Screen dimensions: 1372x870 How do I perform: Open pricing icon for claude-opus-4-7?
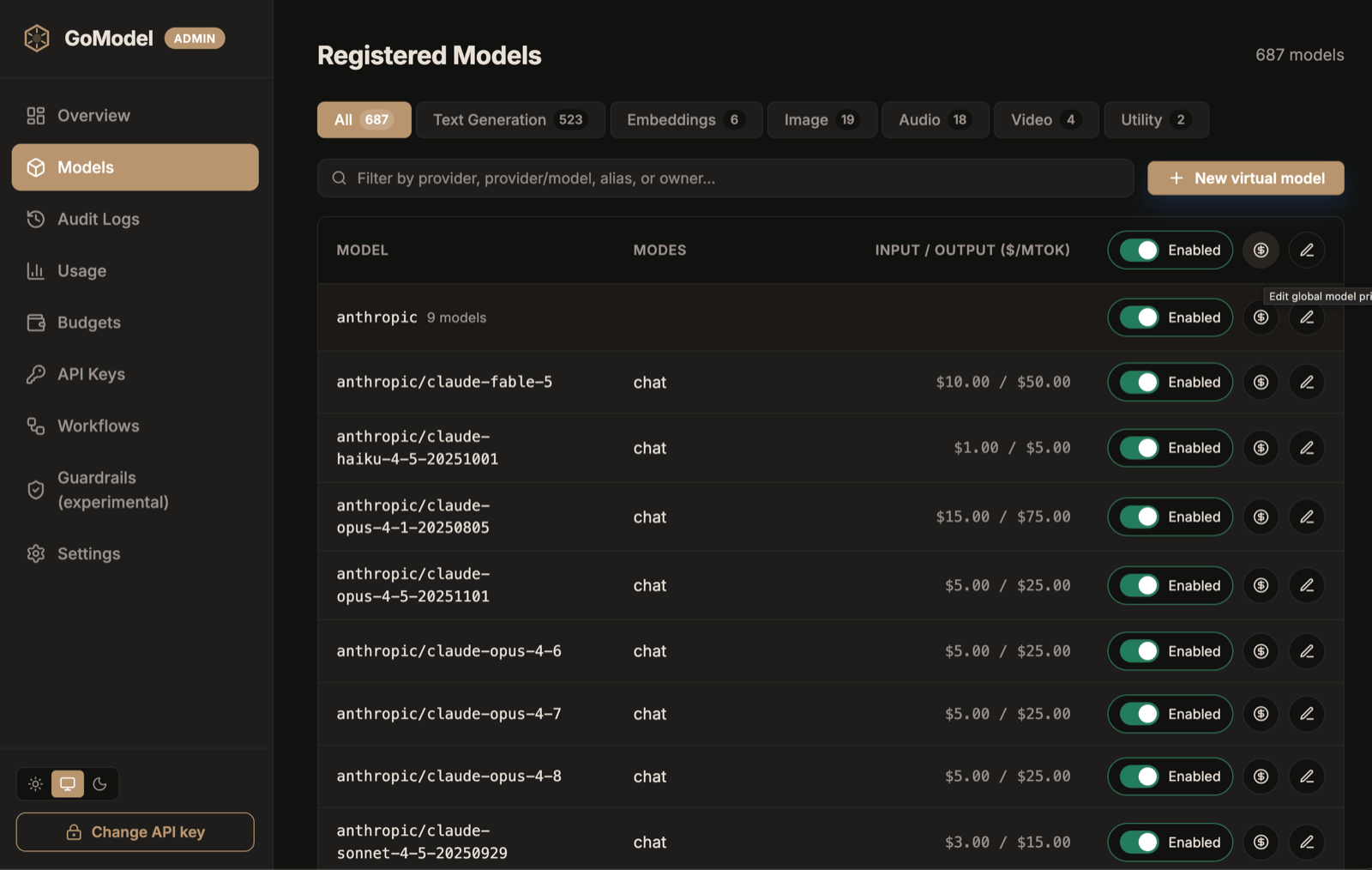(x=1261, y=714)
